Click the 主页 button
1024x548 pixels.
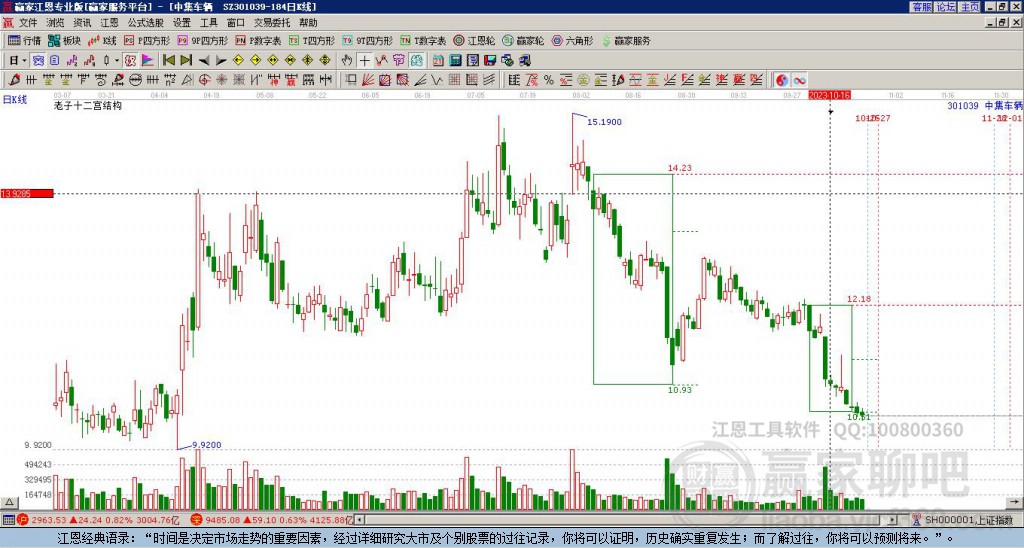pyautogui.click(x=969, y=7)
